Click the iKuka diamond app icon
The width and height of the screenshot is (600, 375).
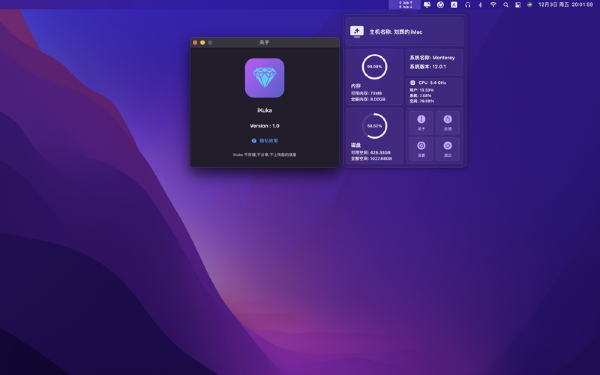[x=264, y=78]
